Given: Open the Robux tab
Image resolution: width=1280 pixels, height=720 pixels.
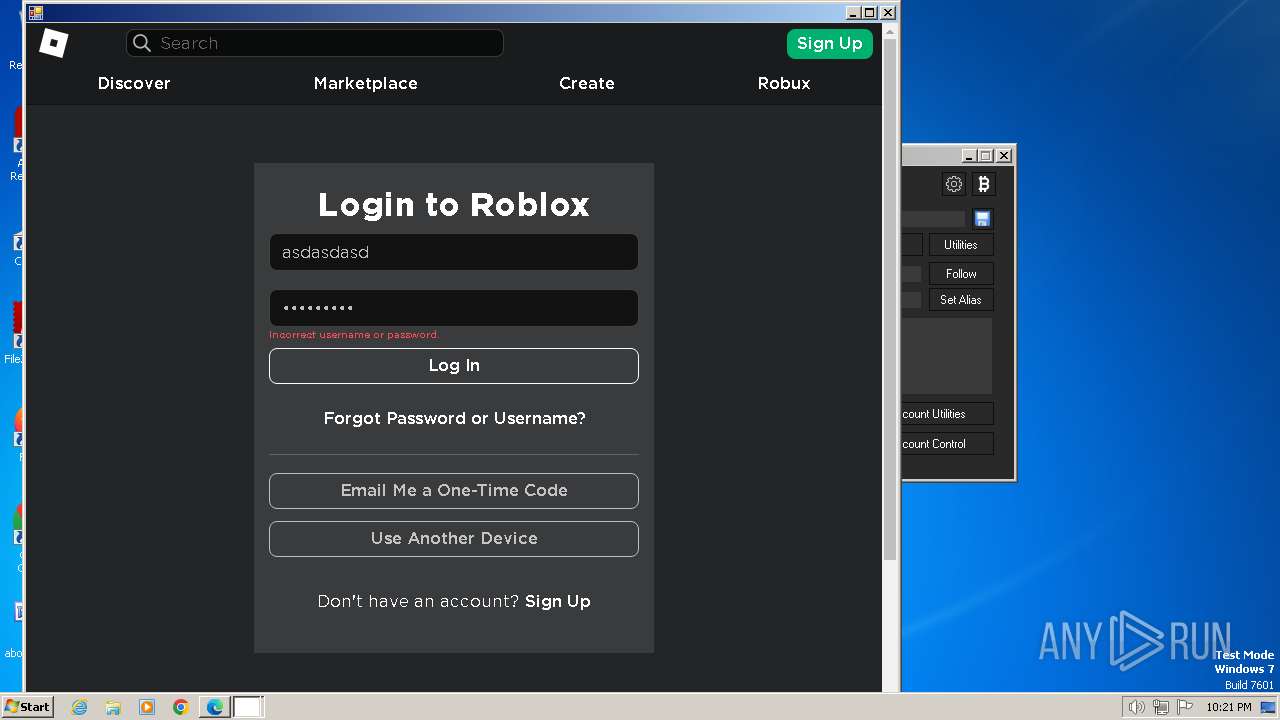Looking at the screenshot, I should pyautogui.click(x=784, y=83).
